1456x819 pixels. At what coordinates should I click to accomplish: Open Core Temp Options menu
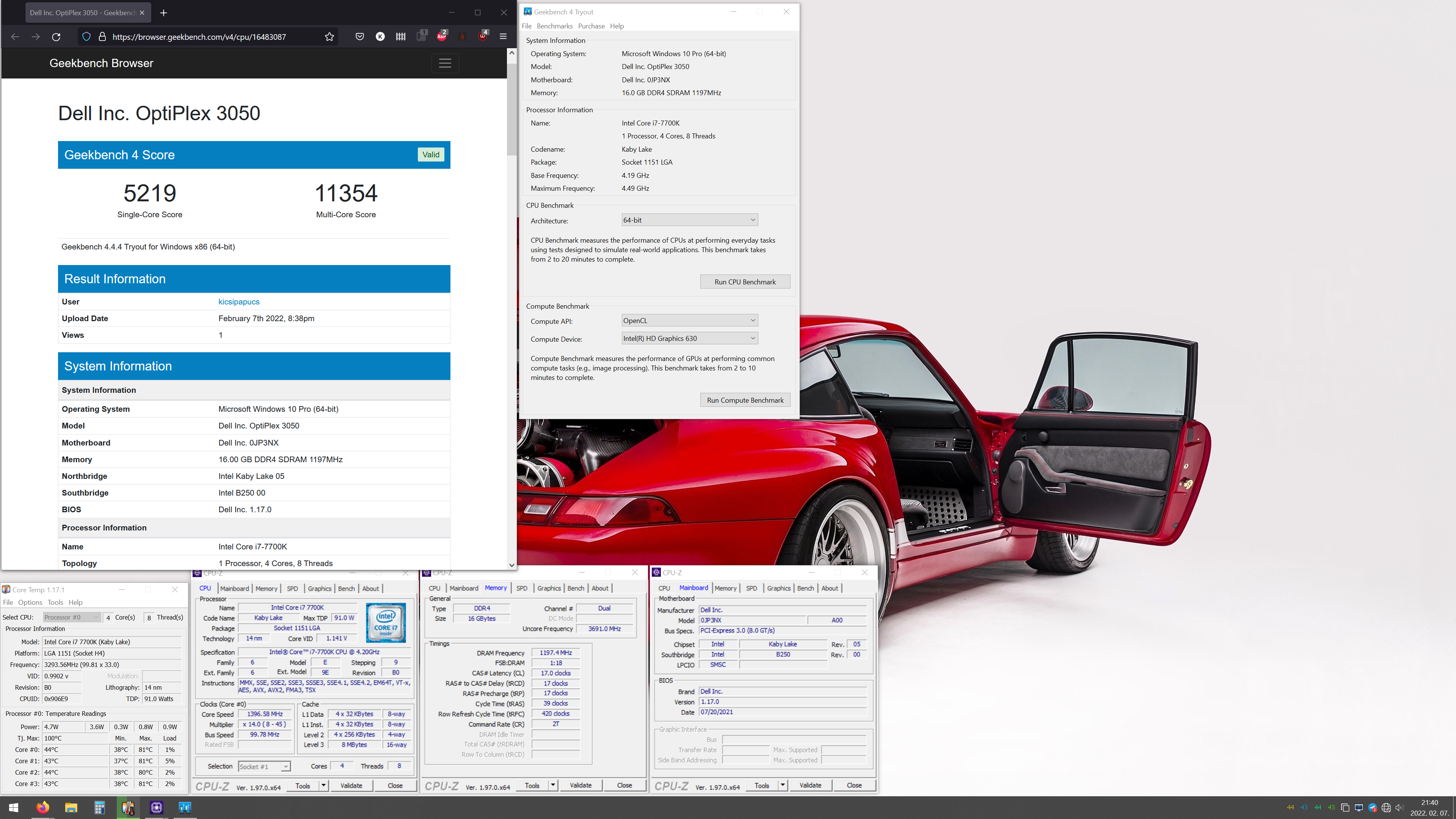[30, 602]
